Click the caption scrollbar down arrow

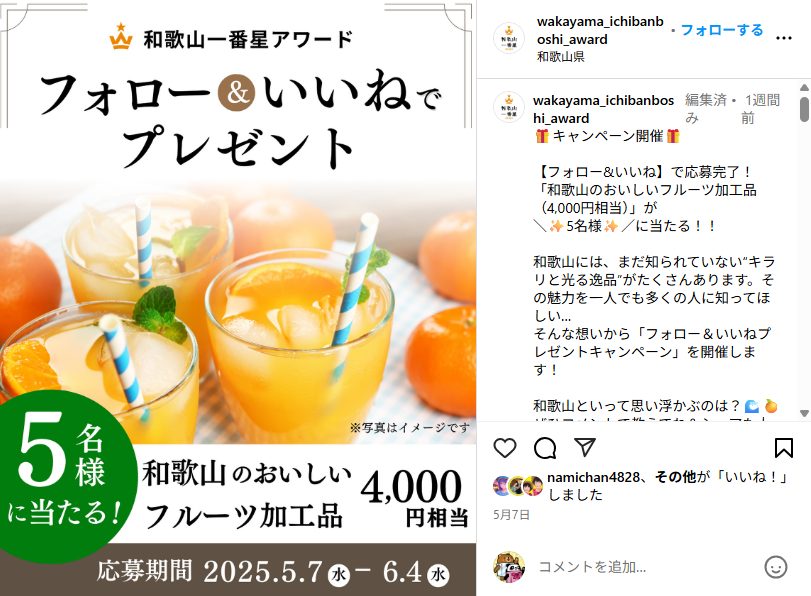[804, 413]
